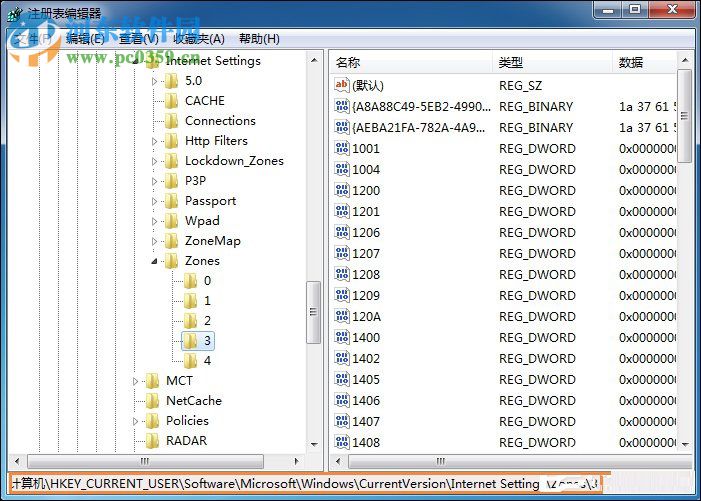Click values pane scrollbar down arrow

(685, 444)
